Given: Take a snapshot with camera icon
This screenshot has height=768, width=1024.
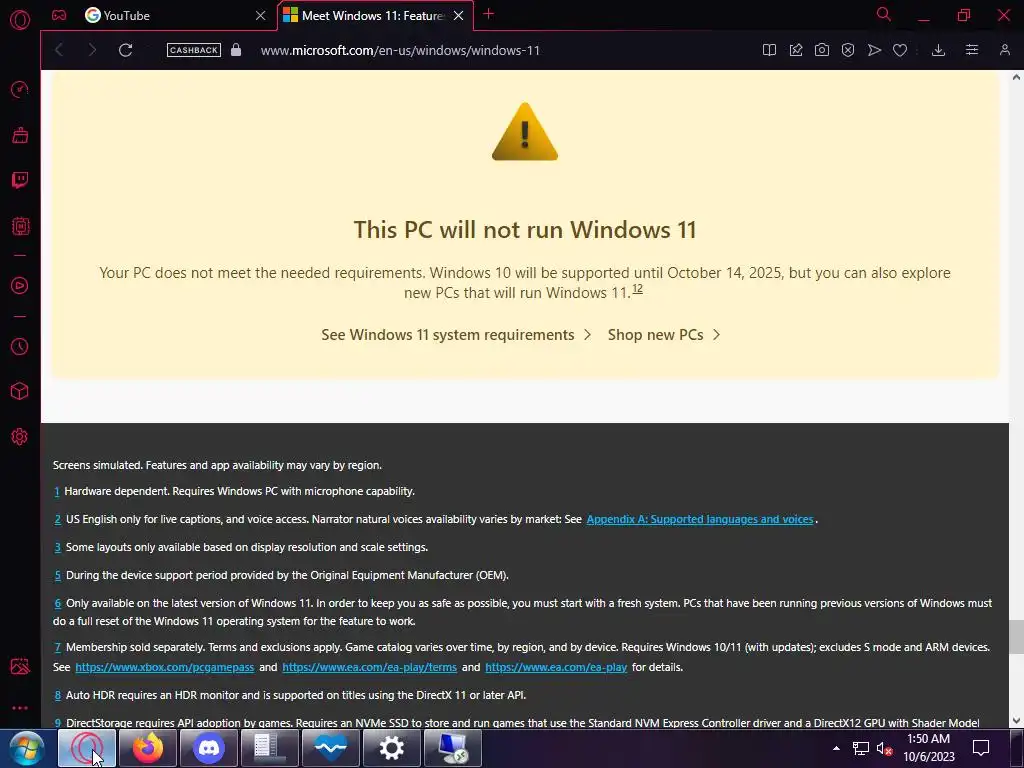Looking at the screenshot, I should tap(822, 50).
